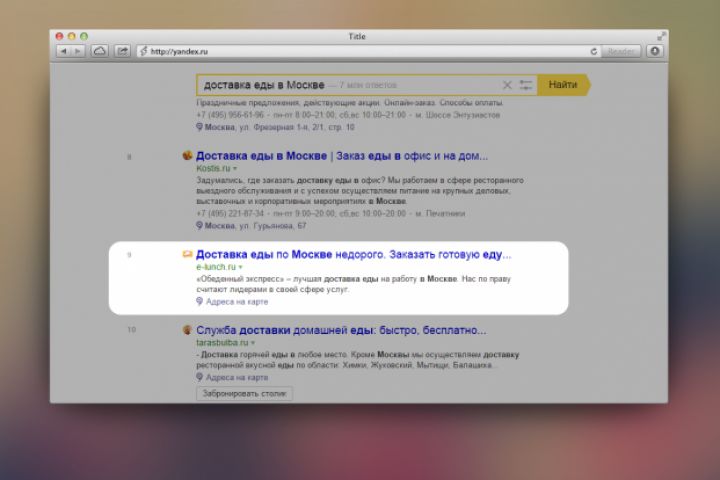720x480 pixels.
Task: Open advanced search settings sliders icon
Action: 526,85
